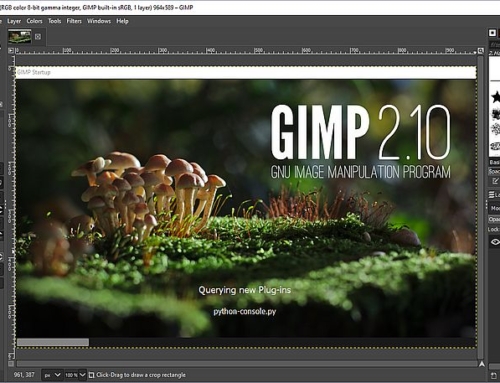Open the Windows menu
The width and height of the screenshot is (500, 383).
(x=99, y=21)
